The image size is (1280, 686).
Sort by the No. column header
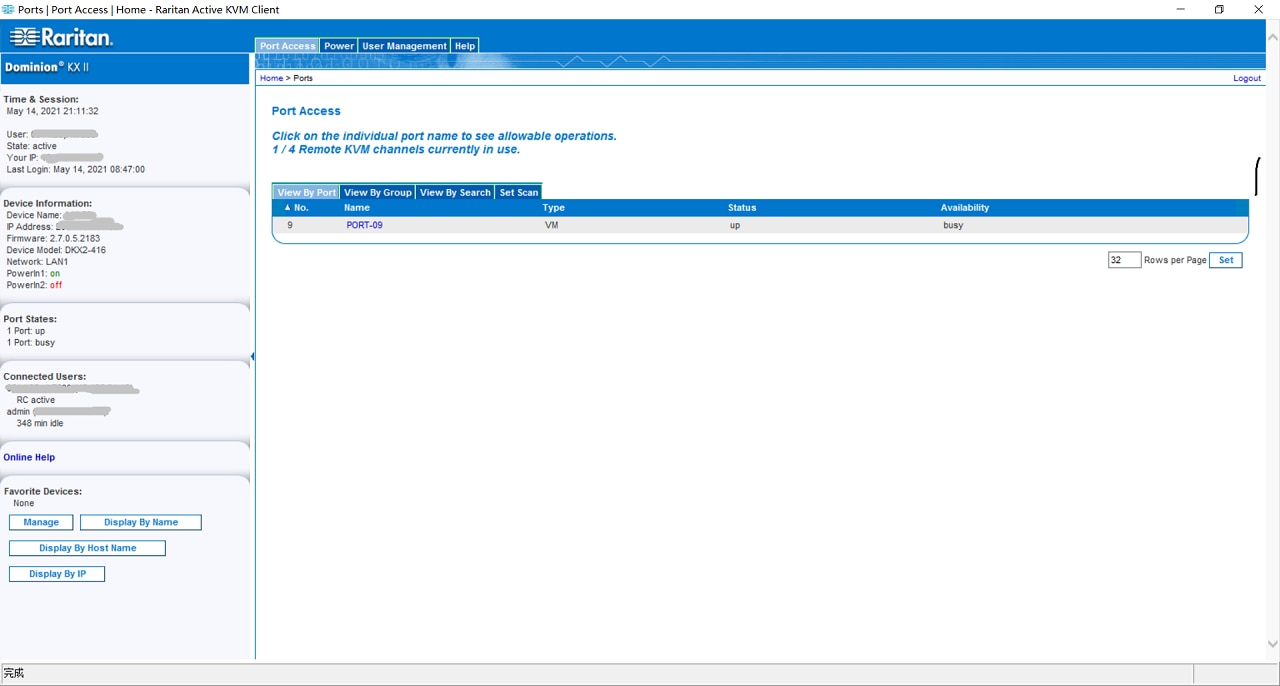(296, 208)
